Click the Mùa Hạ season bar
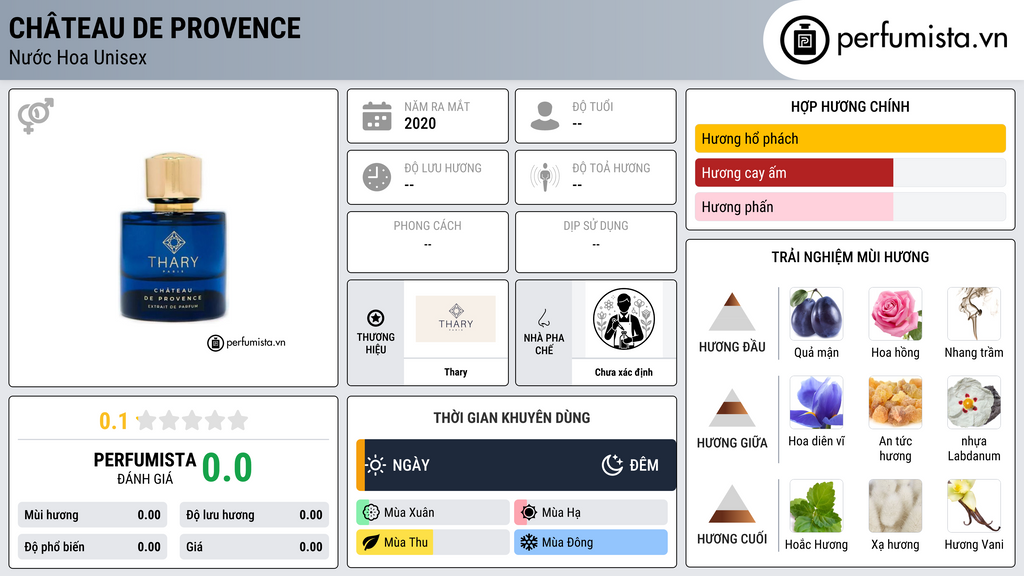 pyautogui.click(x=591, y=513)
